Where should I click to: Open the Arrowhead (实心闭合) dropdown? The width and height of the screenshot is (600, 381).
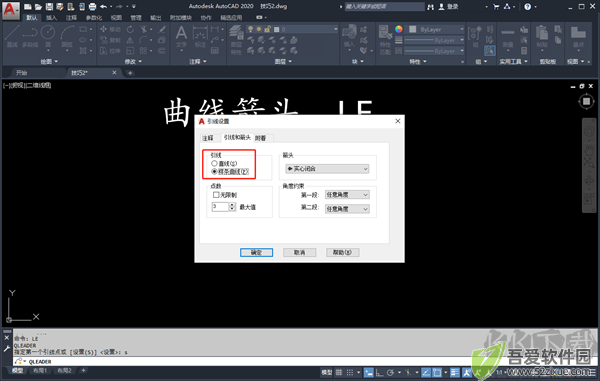pyautogui.click(x=327, y=169)
